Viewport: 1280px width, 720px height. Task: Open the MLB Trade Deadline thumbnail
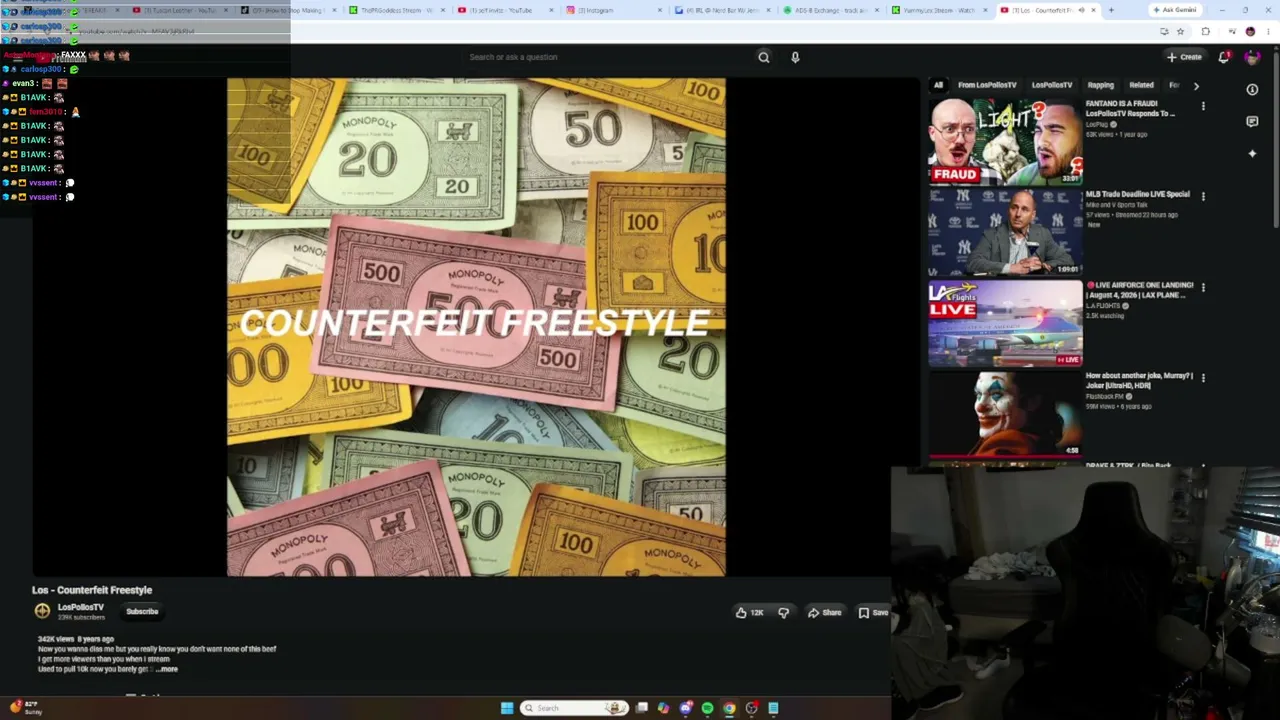1005,232
